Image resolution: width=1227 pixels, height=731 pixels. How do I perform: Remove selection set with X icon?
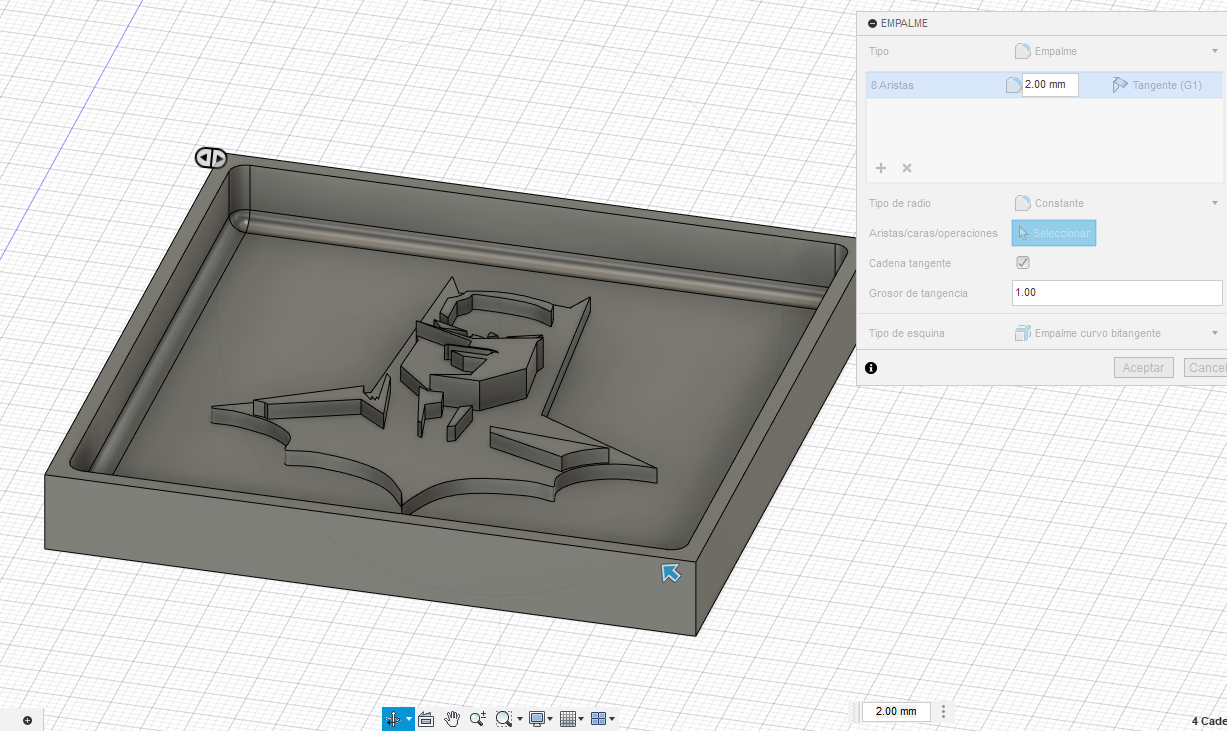tap(907, 168)
